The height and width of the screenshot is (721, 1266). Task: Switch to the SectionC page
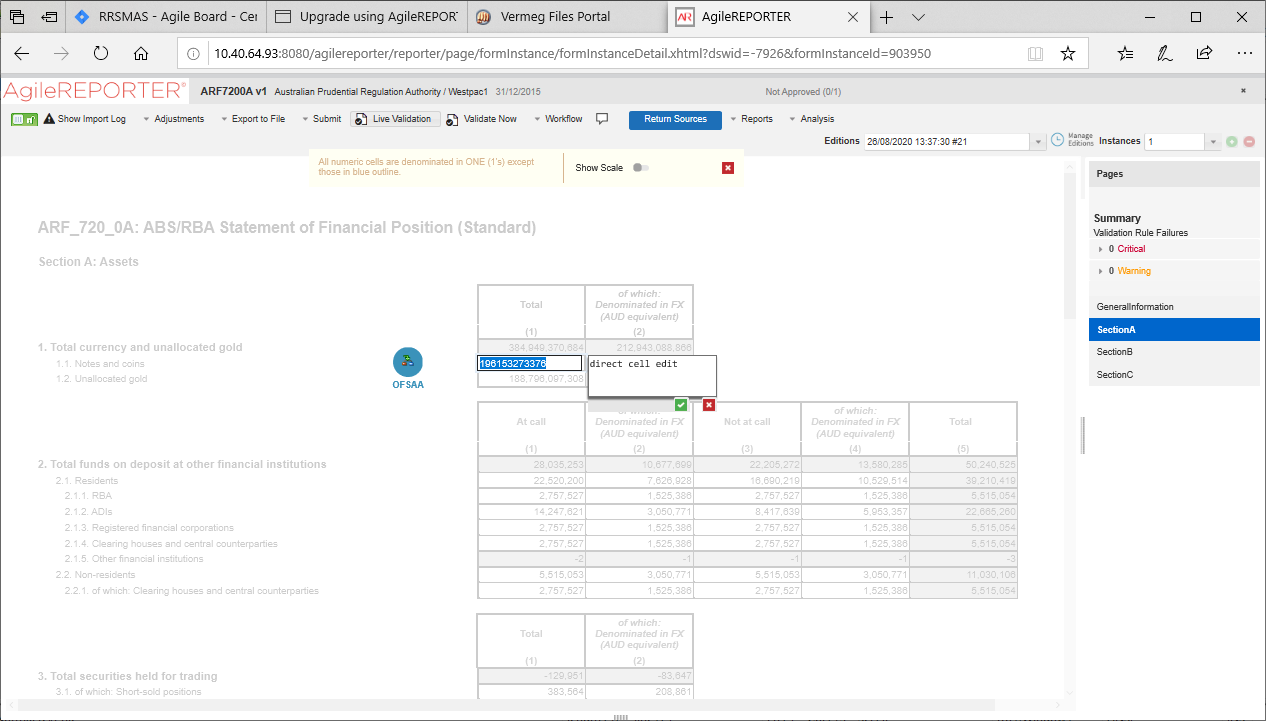point(1174,375)
